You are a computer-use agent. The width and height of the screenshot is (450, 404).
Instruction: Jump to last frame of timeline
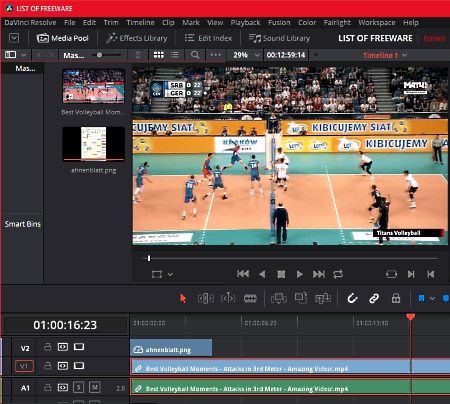318,274
